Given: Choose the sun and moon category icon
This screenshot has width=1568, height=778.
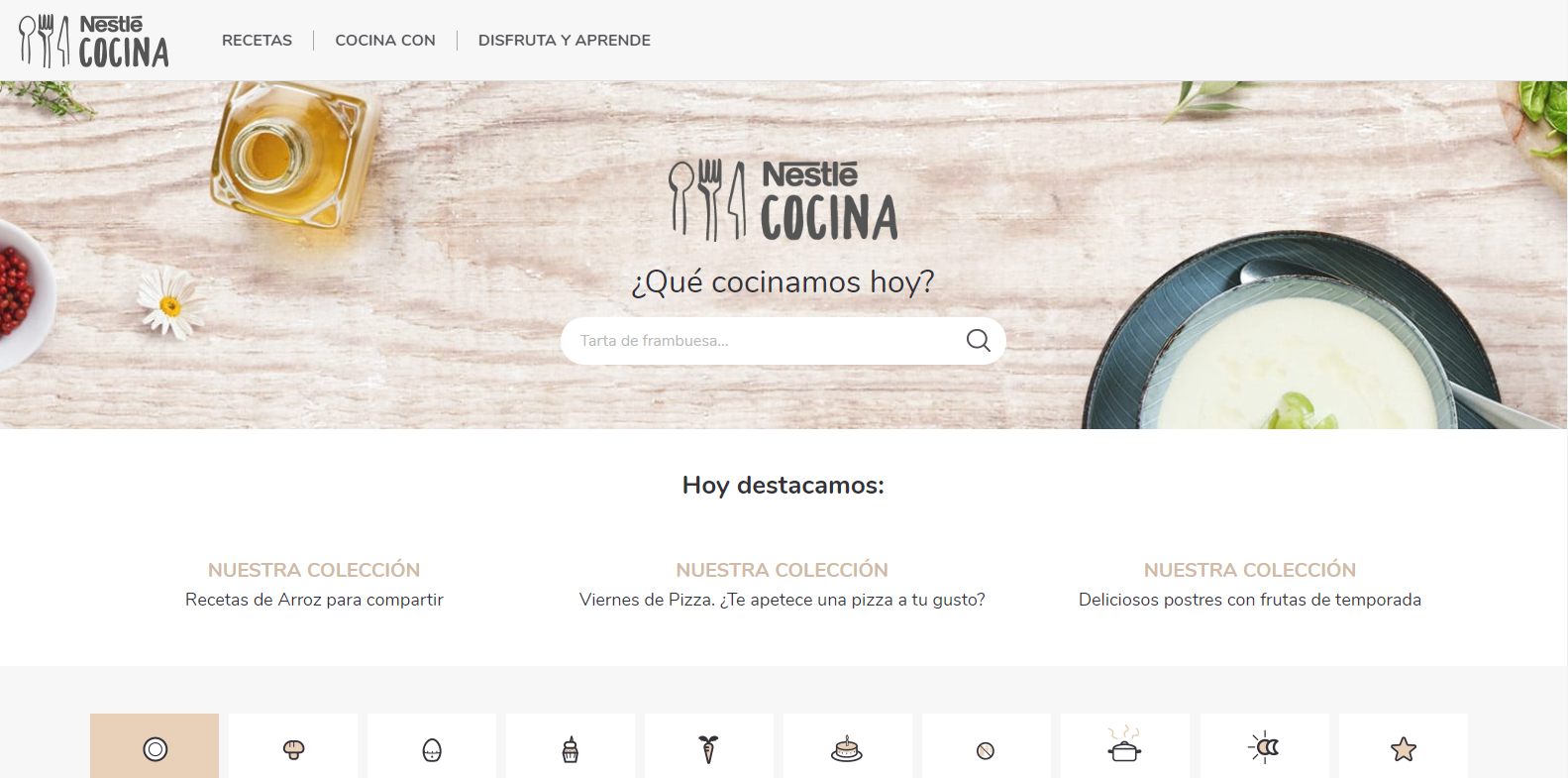Looking at the screenshot, I should [x=1264, y=748].
